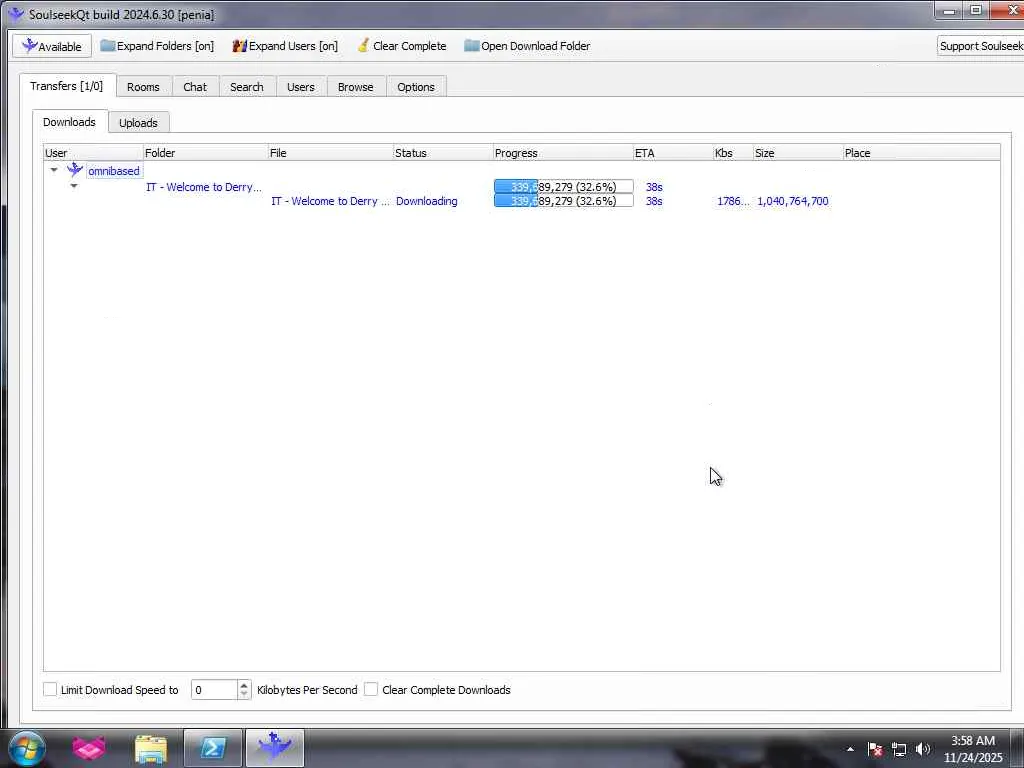Sort by the Progress column header

(x=563, y=153)
